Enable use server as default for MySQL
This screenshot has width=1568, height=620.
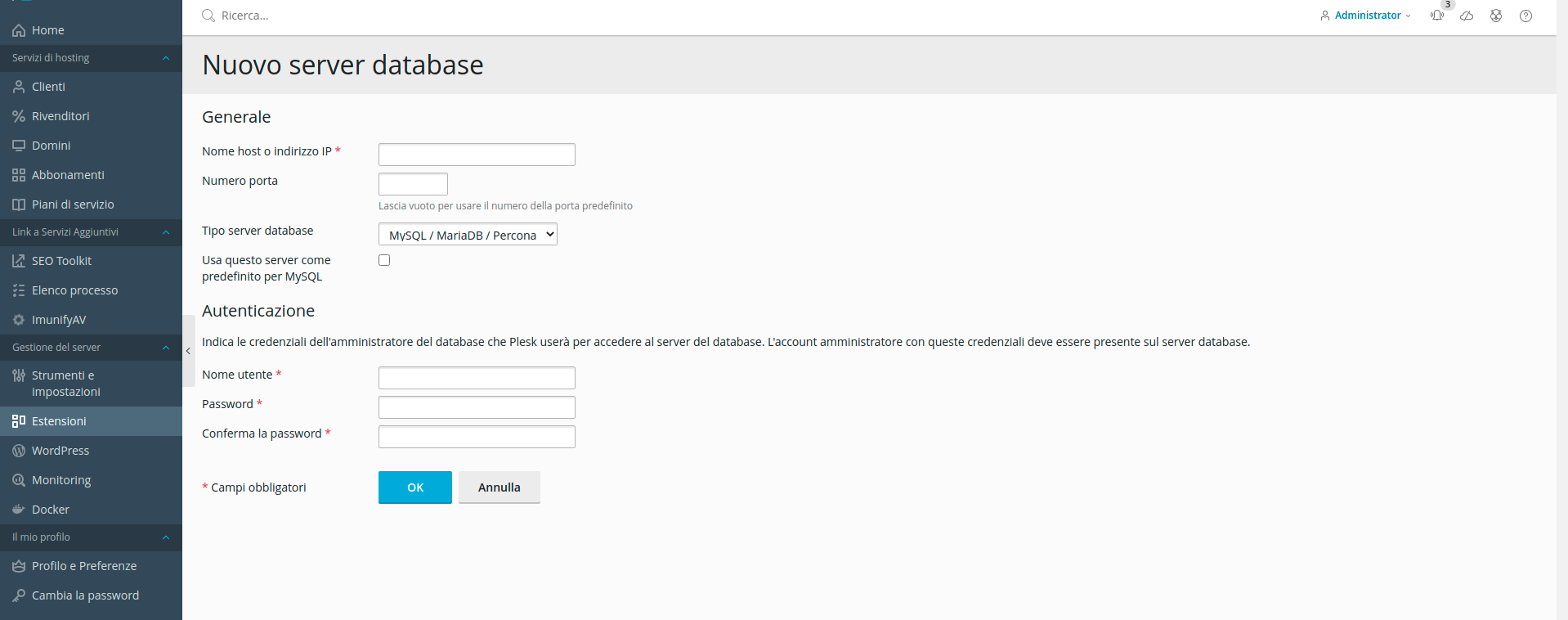(384, 260)
